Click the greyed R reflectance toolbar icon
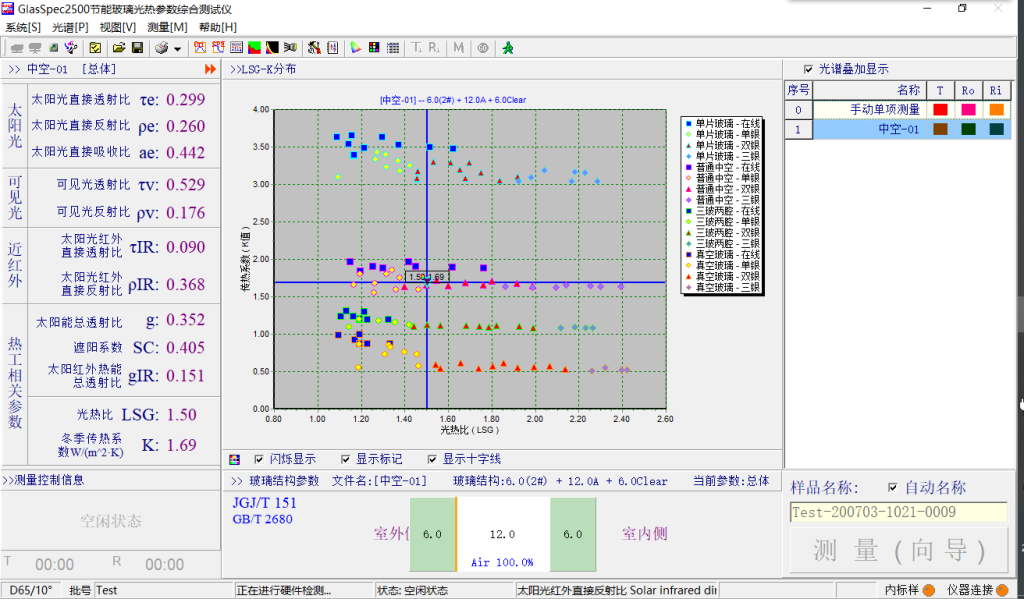This screenshot has height=599, width=1024. click(434, 48)
